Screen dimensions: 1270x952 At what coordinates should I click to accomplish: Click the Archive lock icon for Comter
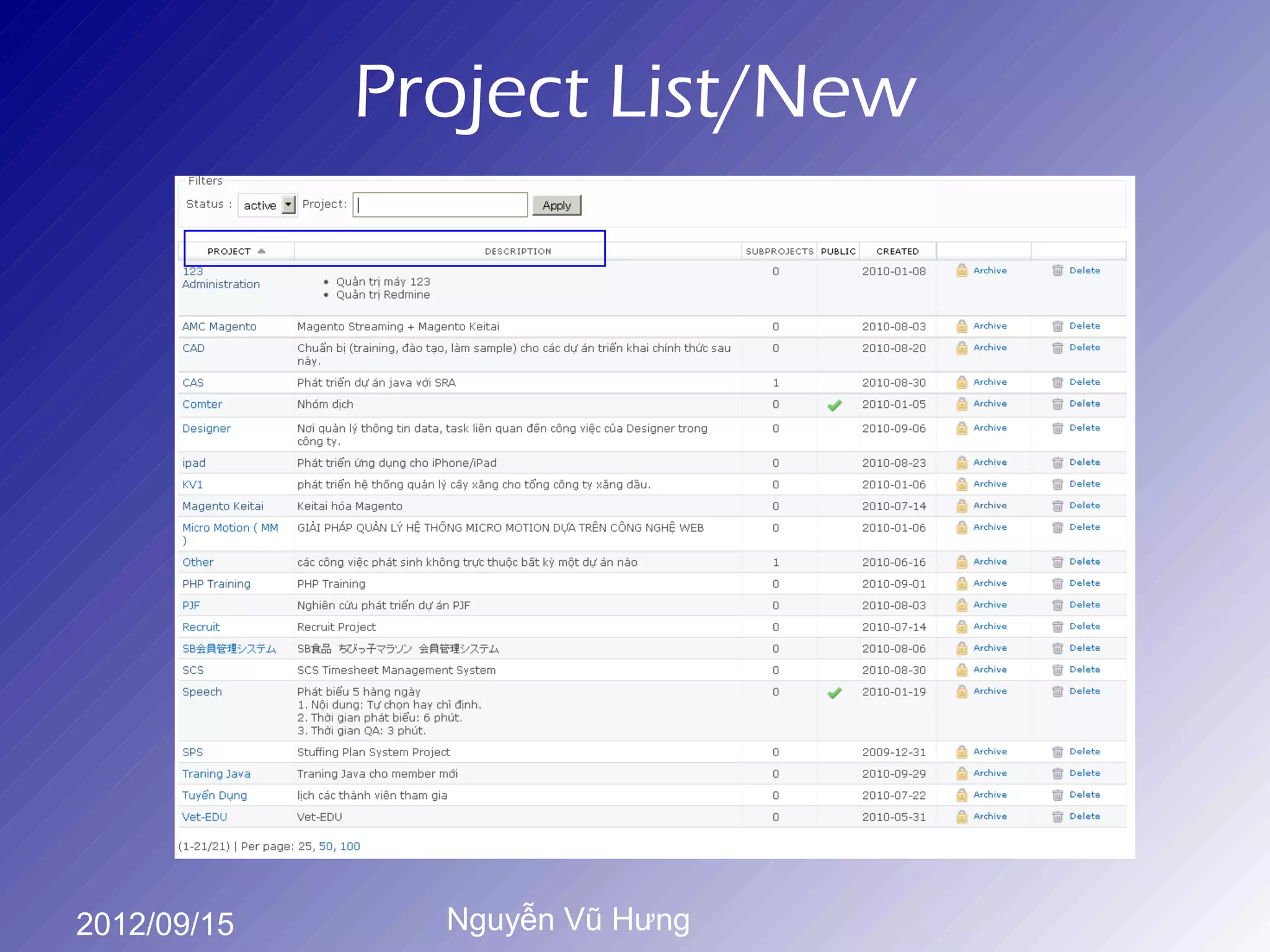[x=962, y=404]
